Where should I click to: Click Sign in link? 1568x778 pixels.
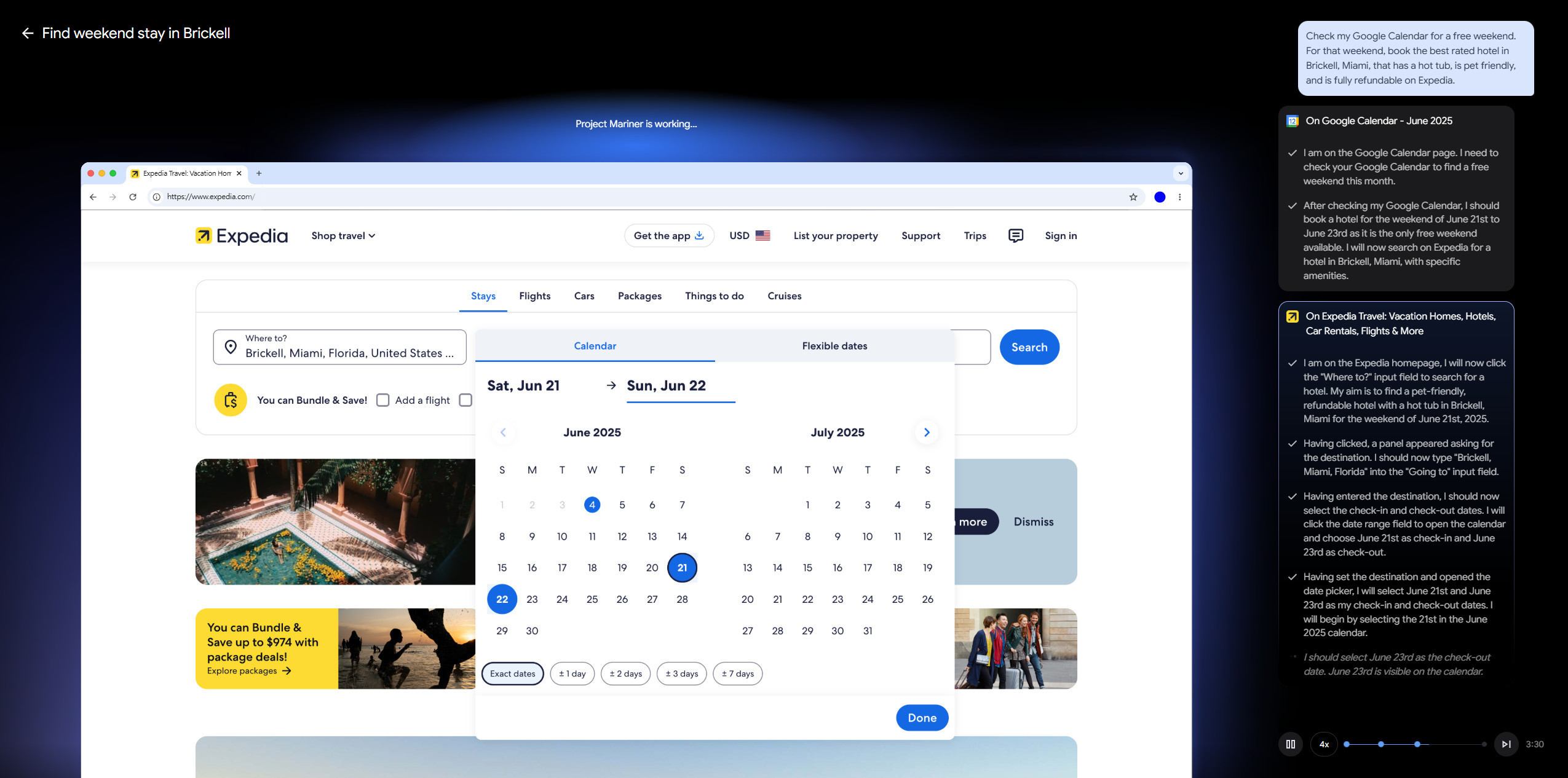(x=1061, y=236)
